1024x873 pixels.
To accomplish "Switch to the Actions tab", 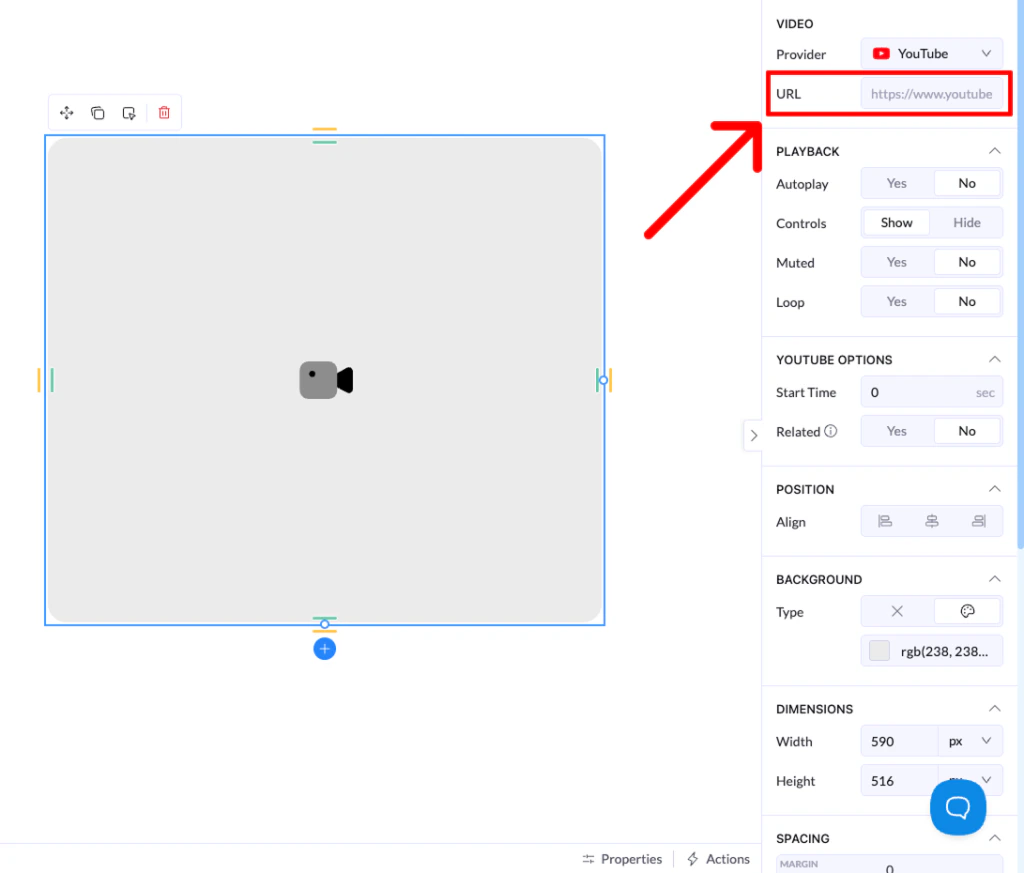I will click(x=718, y=859).
